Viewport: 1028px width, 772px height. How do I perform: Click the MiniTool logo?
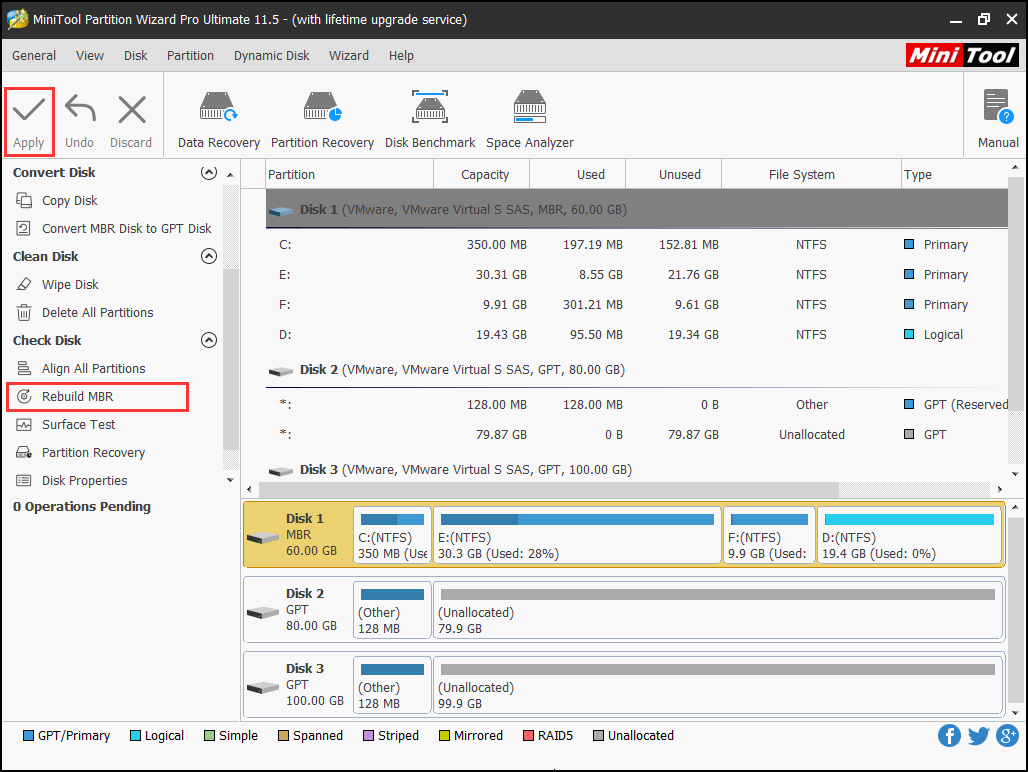tap(962, 56)
